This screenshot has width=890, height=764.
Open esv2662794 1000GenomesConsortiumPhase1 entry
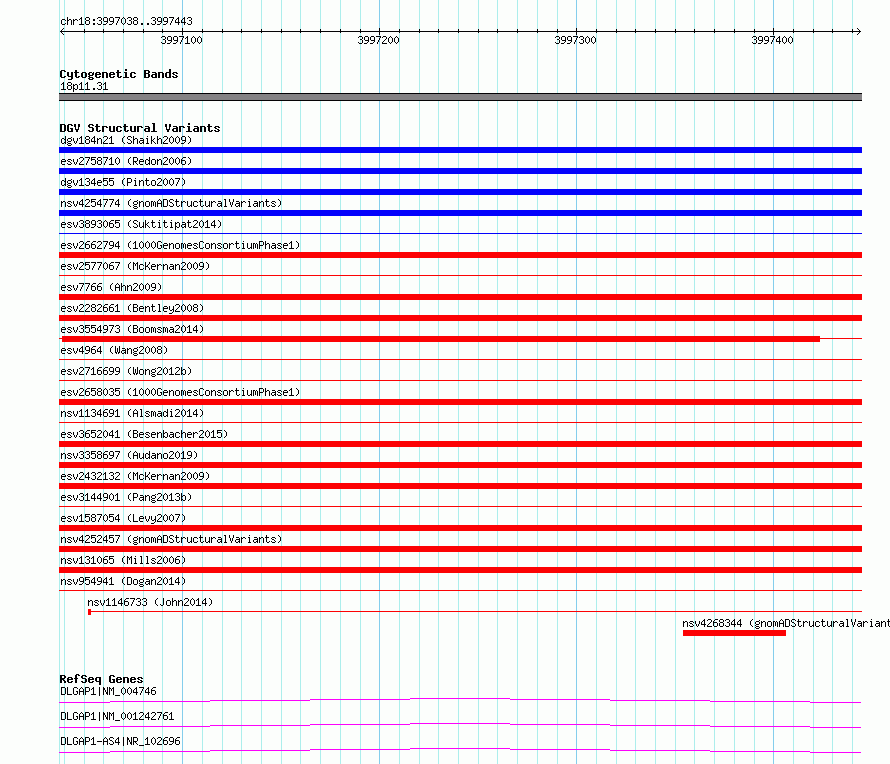coord(180,245)
